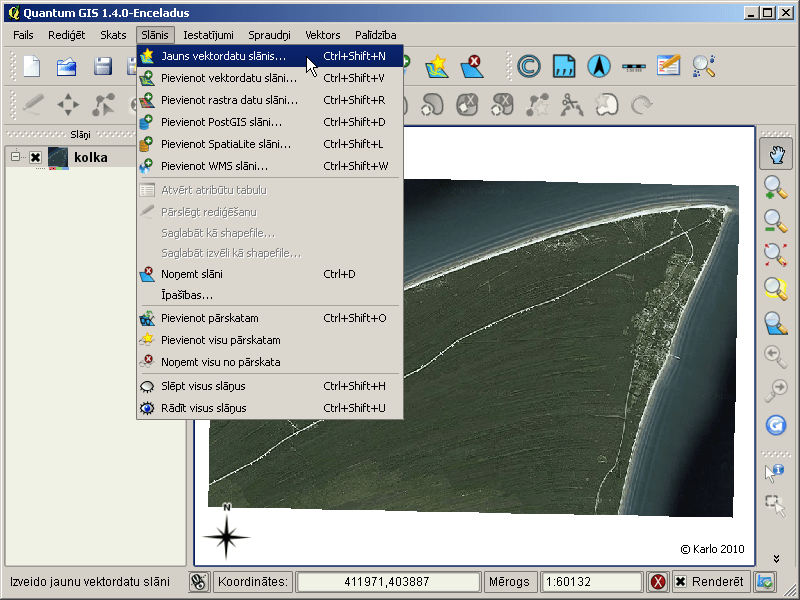This screenshot has height=600, width=800.
Task: Click the coordinates field in status bar
Action: tap(387, 582)
